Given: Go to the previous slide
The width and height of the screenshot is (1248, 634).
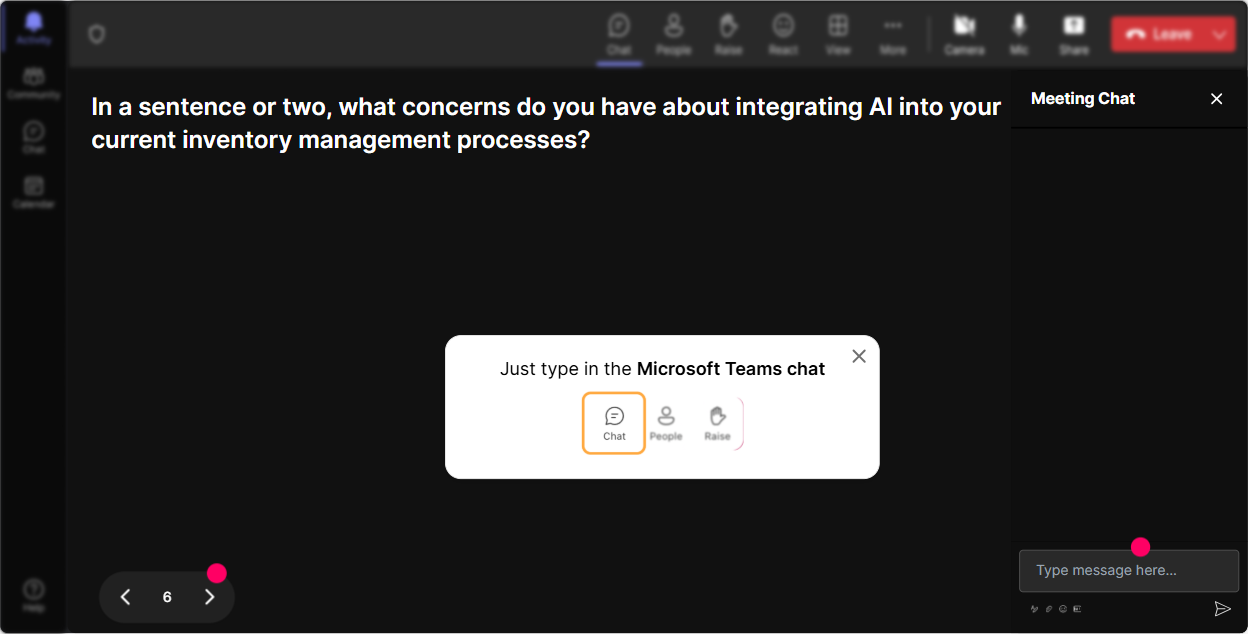Looking at the screenshot, I should pyautogui.click(x=125, y=597).
